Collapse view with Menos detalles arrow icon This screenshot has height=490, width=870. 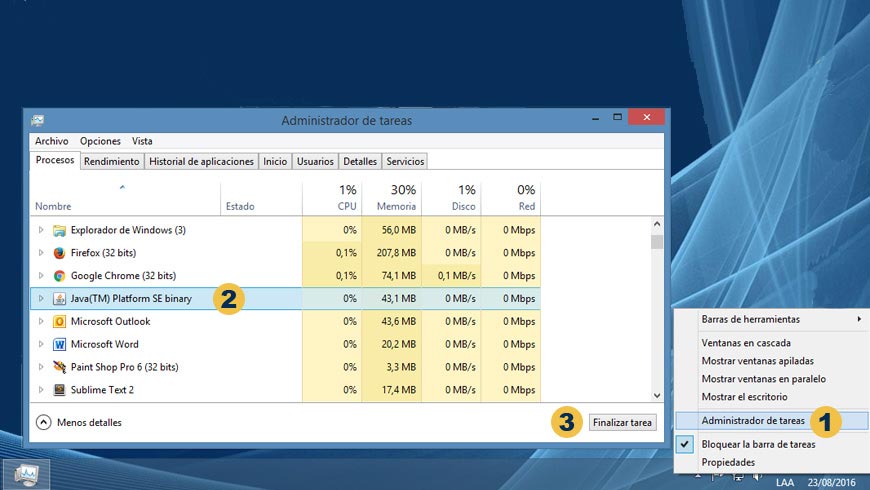(x=43, y=422)
